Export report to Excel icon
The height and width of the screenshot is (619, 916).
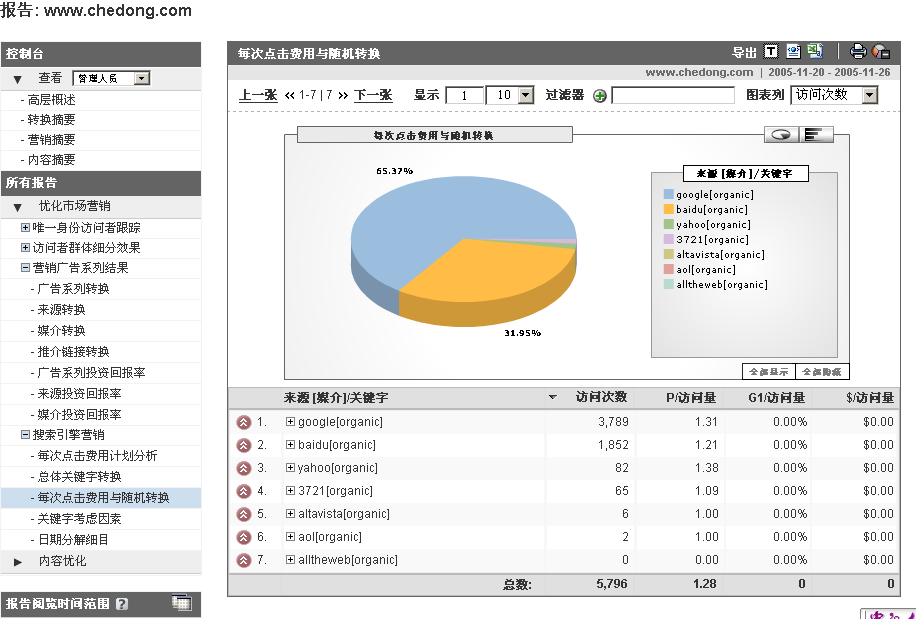(816, 51)
